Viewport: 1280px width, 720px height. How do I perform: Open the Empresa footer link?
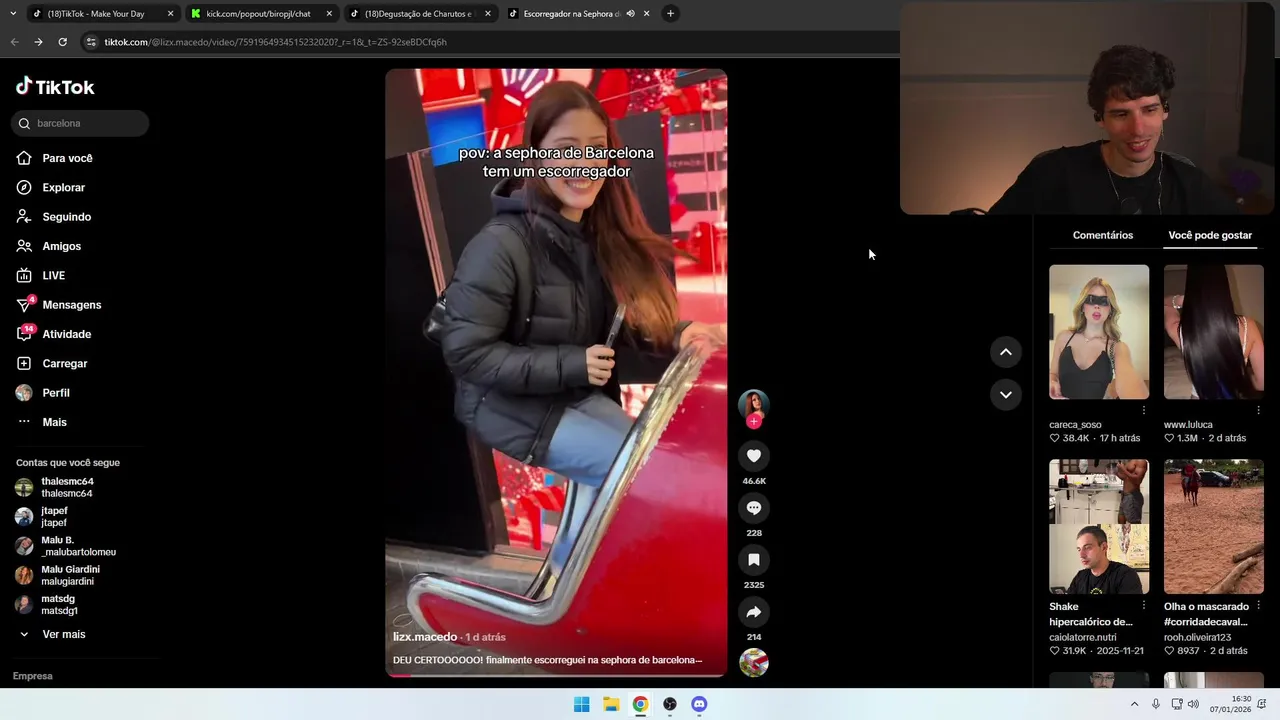(32, 676)
